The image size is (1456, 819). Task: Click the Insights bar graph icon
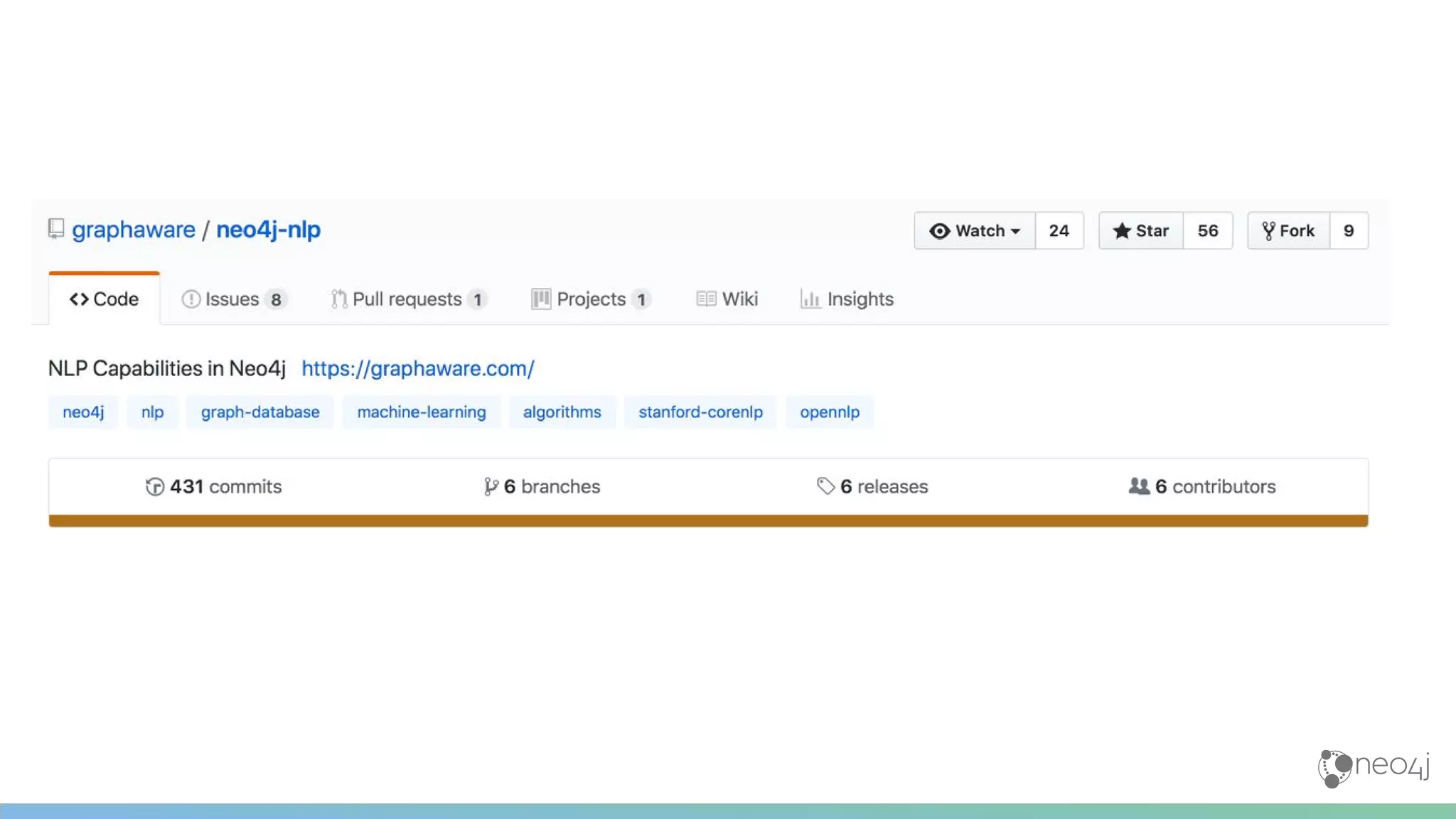810,299
